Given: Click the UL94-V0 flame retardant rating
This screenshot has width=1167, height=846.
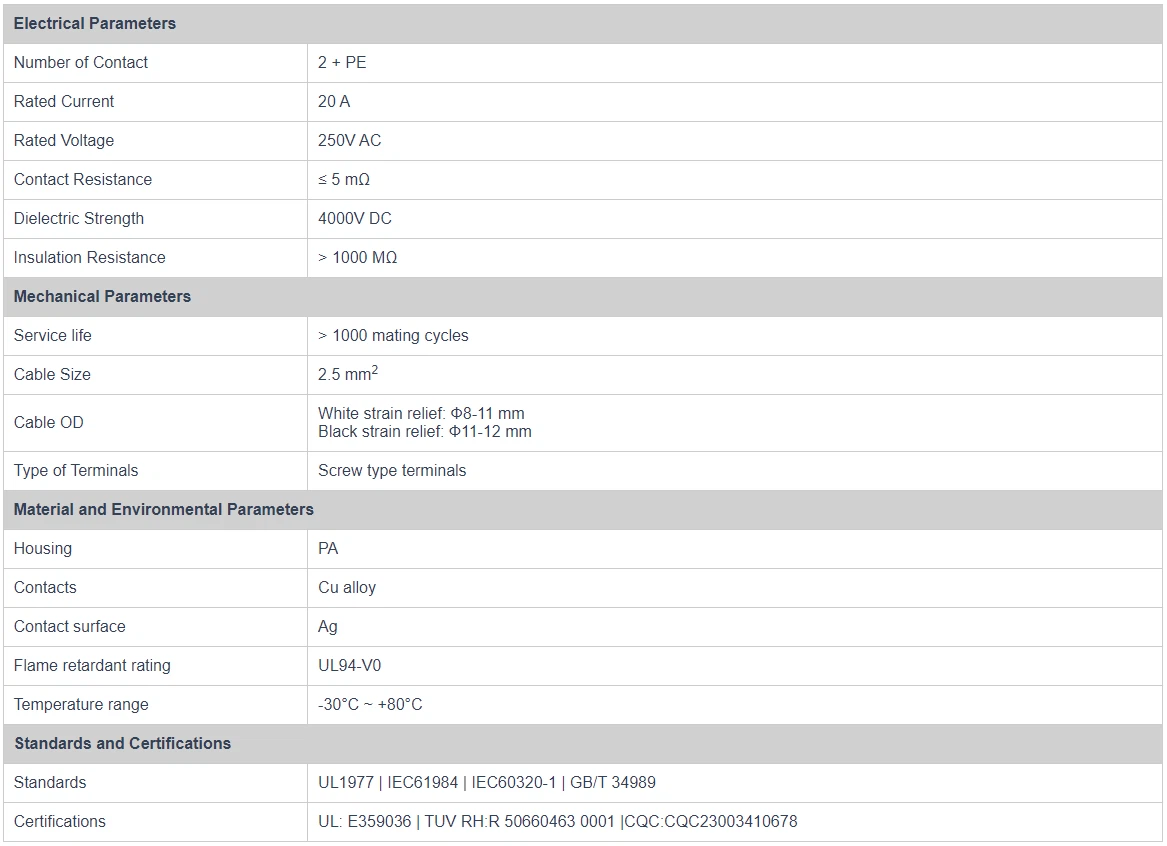Looking at the screenshot, I should click(349, 665).
